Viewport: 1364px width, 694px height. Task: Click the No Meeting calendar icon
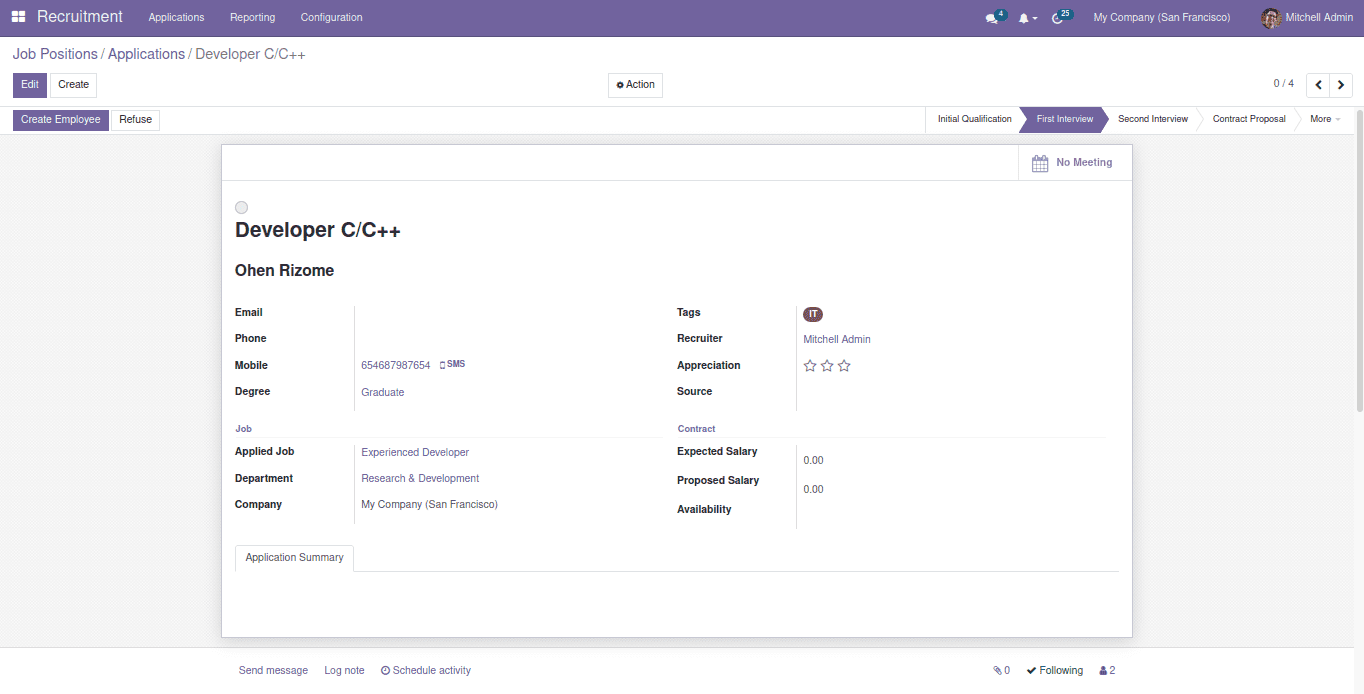[1040, 163]
